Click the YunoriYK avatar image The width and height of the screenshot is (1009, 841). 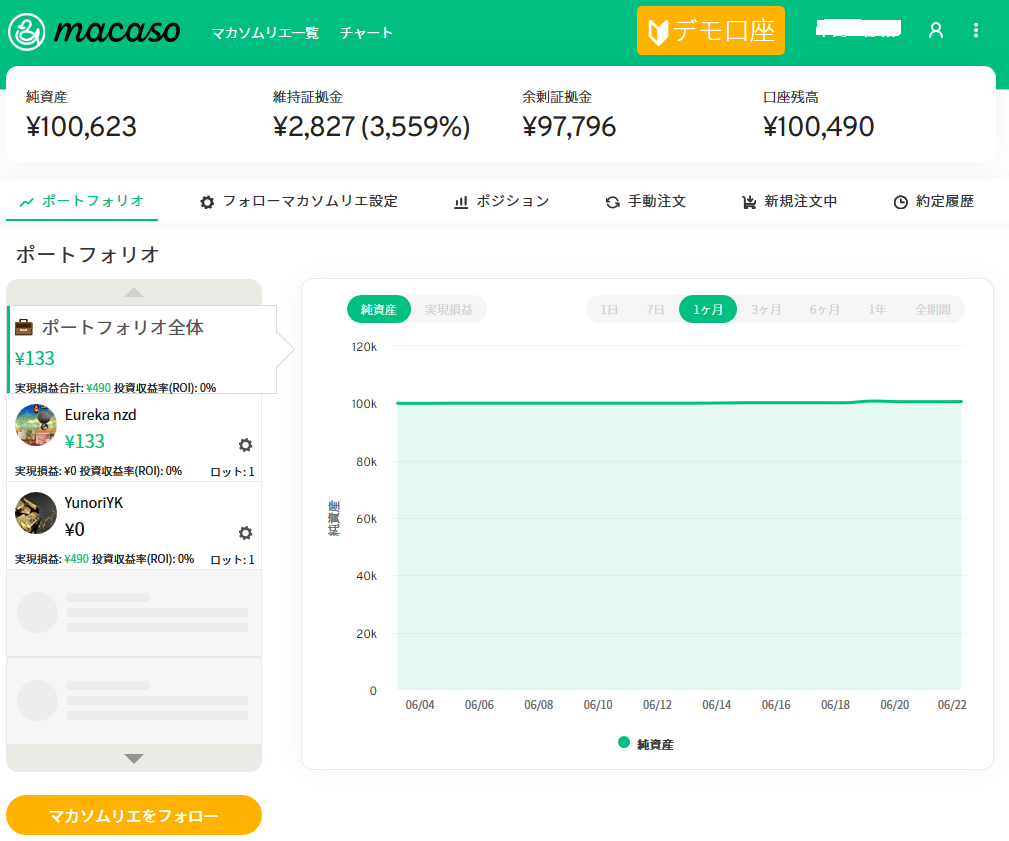point(36,513)
